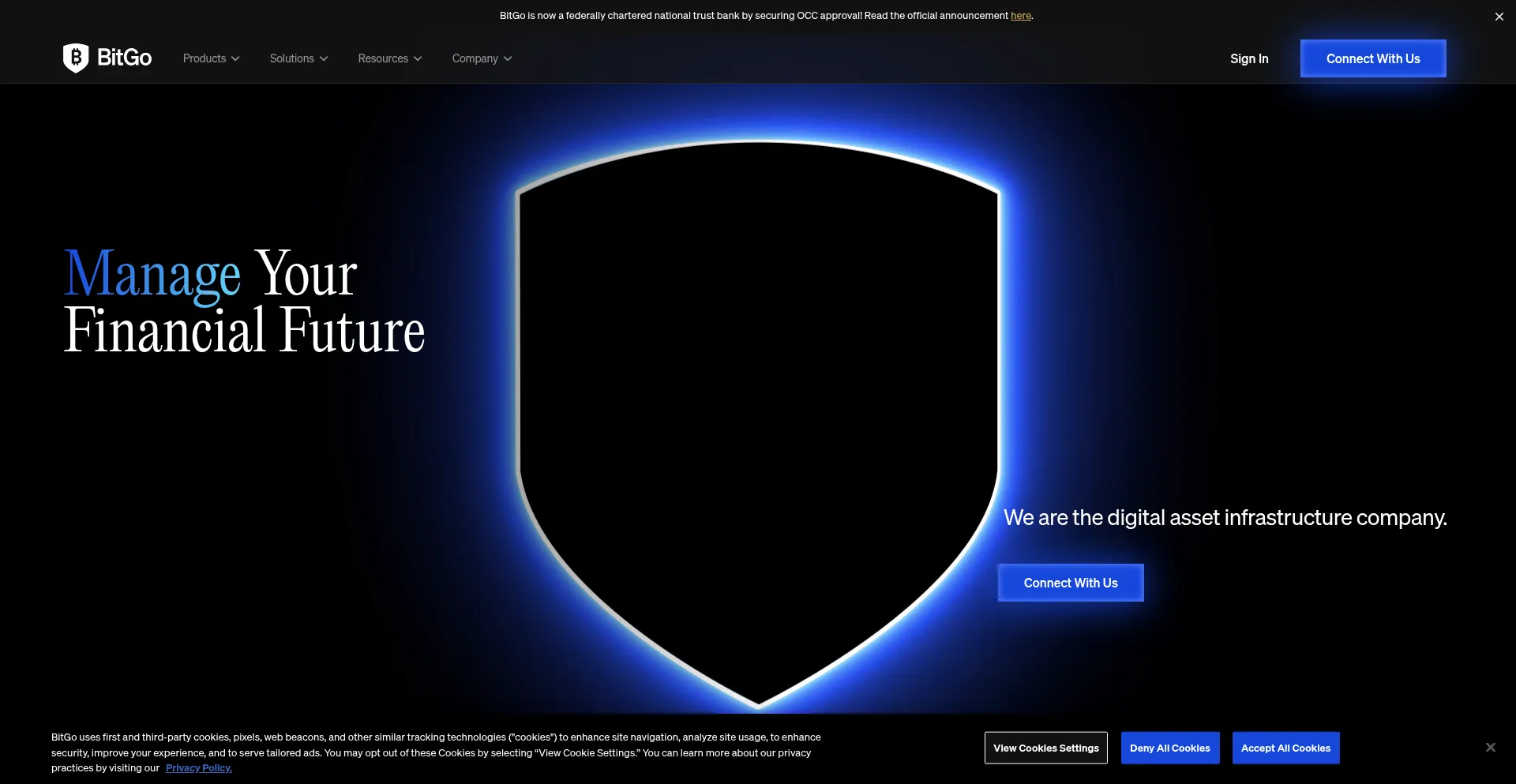1516x784 pixels.
Task: Expand the Company chevron arrow
Action: tap(508, 58)
